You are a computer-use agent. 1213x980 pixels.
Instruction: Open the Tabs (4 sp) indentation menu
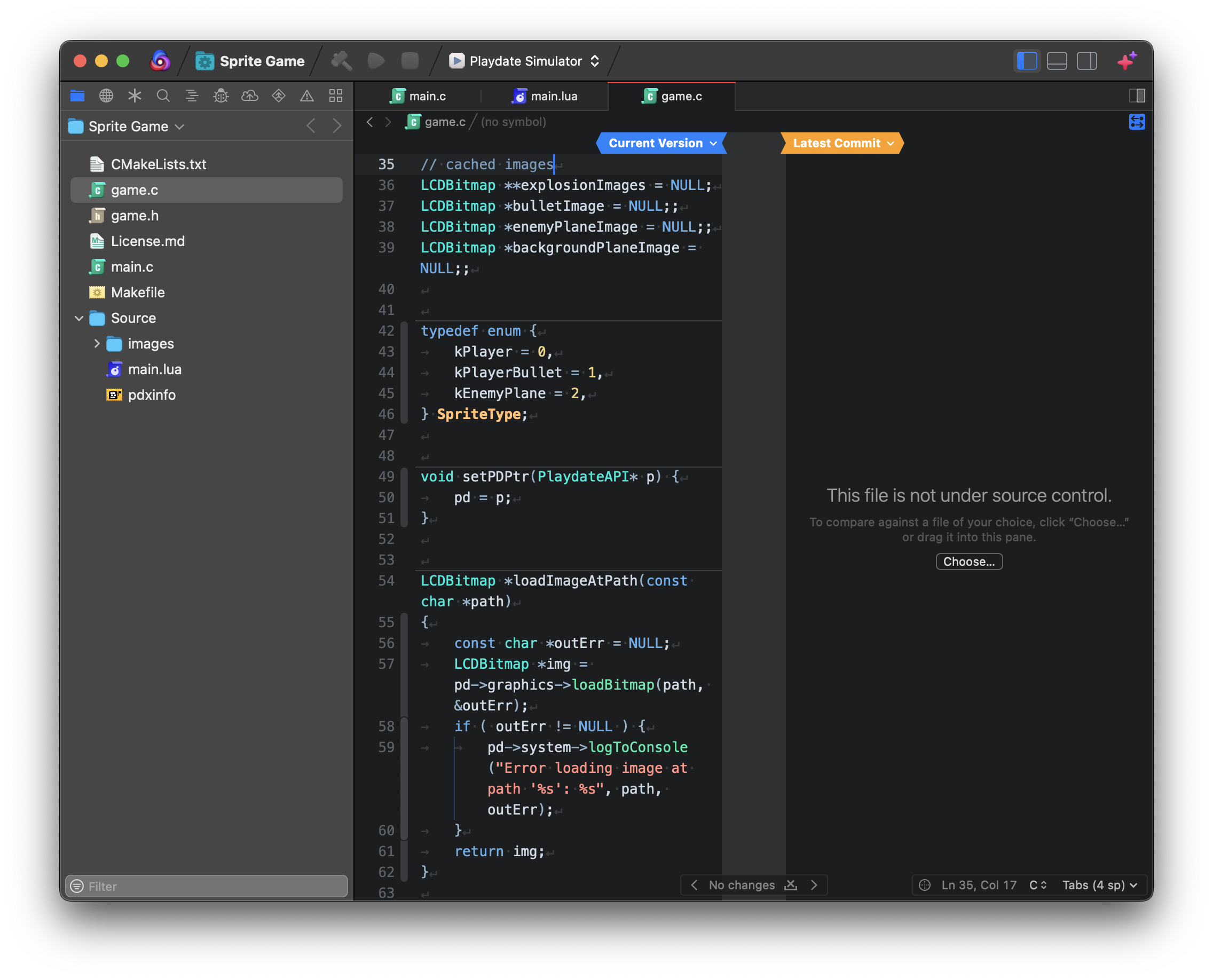click(1099, 885)
